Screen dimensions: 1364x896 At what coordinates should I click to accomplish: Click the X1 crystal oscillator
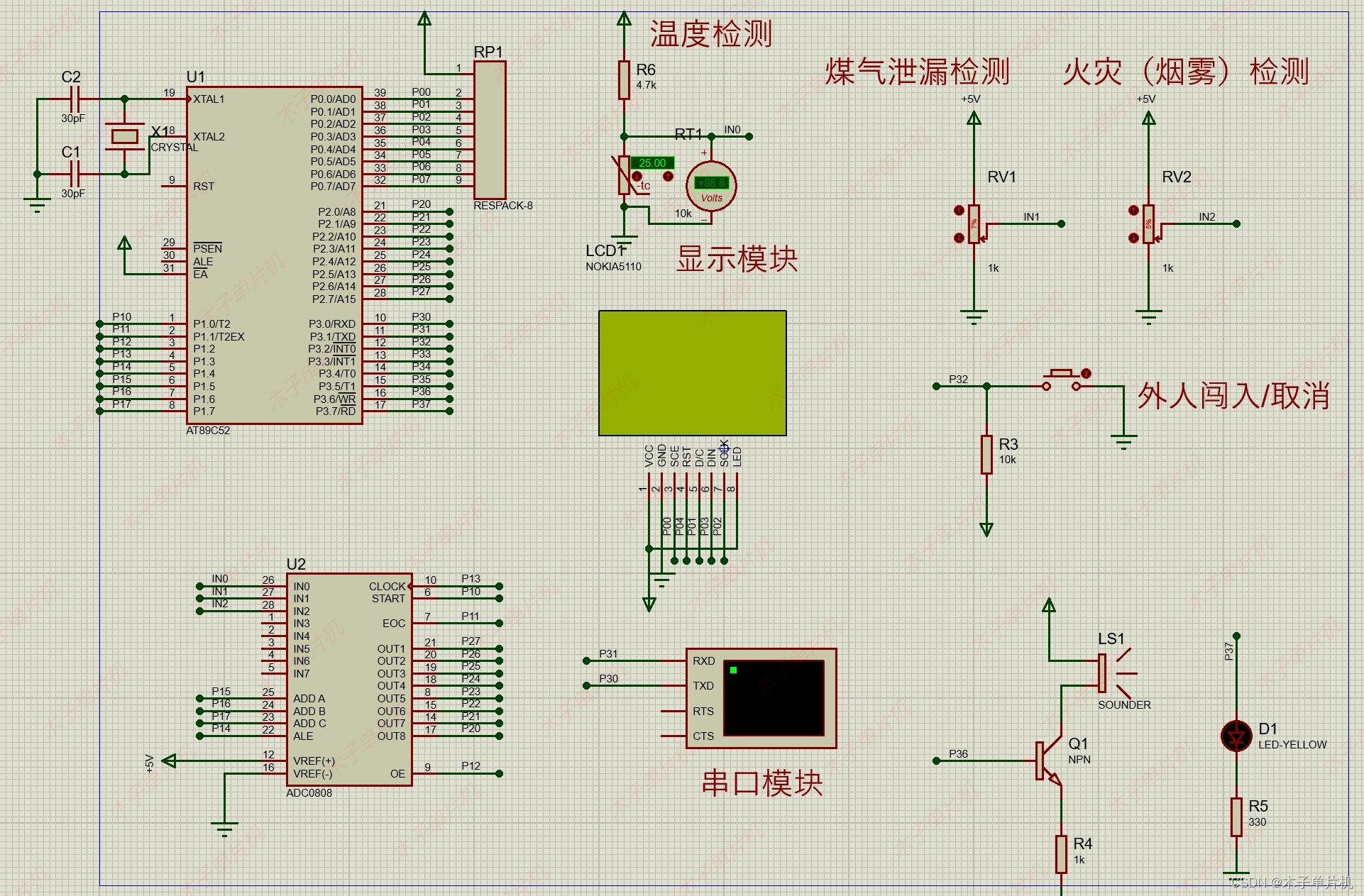pos(125,136)
